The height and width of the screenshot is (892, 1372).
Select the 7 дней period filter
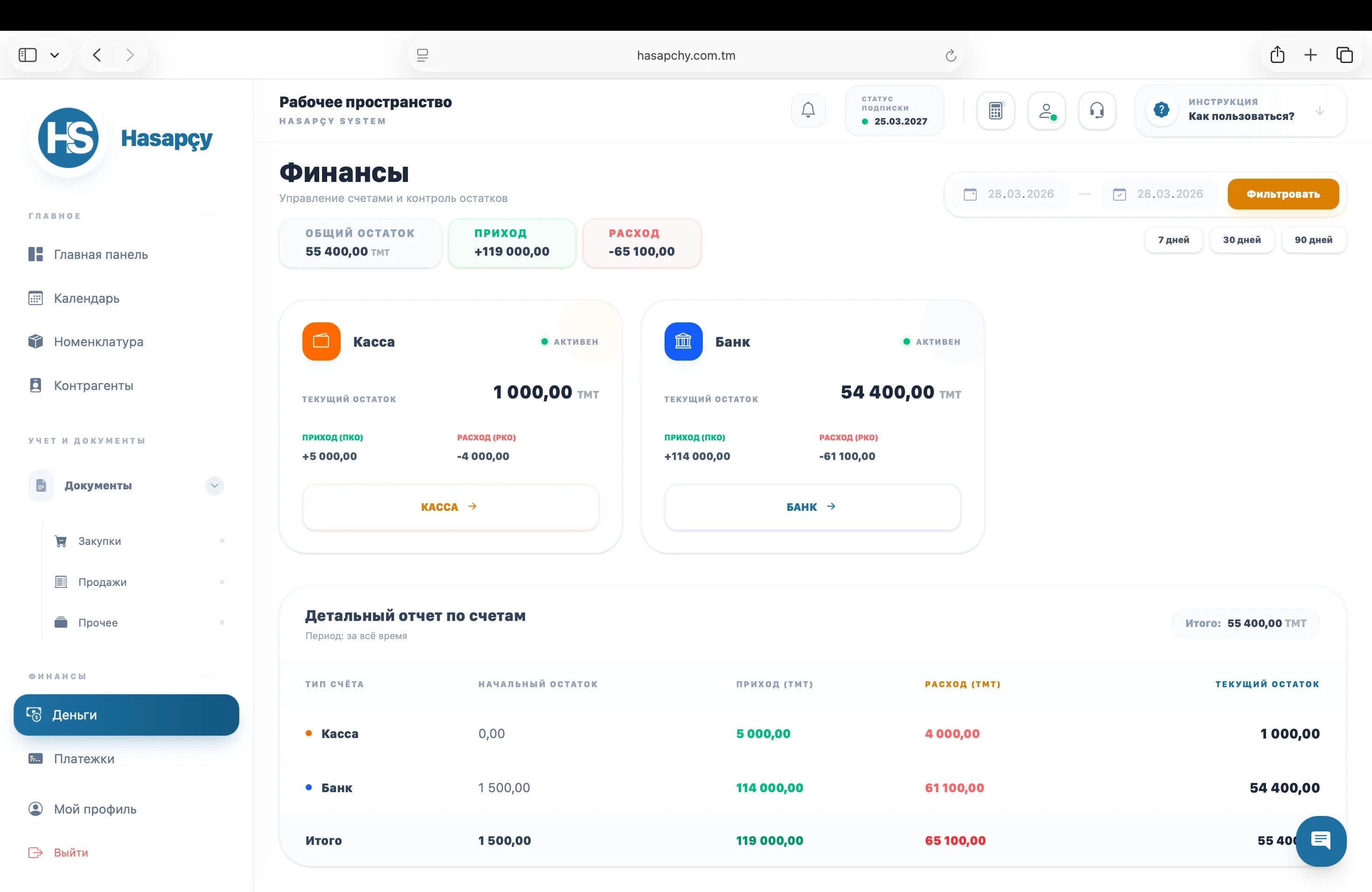(x=1173, y=240)
